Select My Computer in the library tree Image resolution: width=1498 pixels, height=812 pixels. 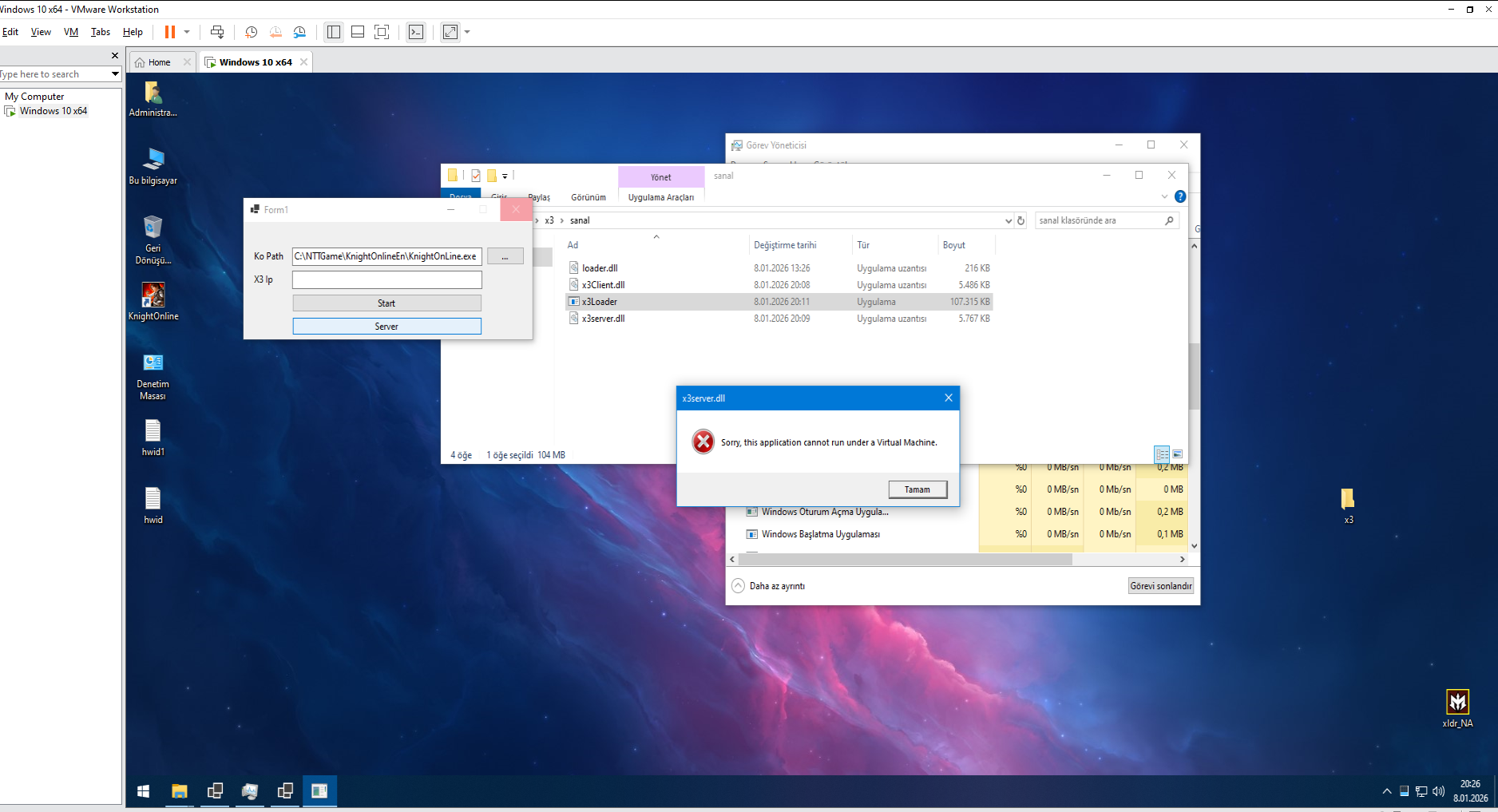[34, 97]
